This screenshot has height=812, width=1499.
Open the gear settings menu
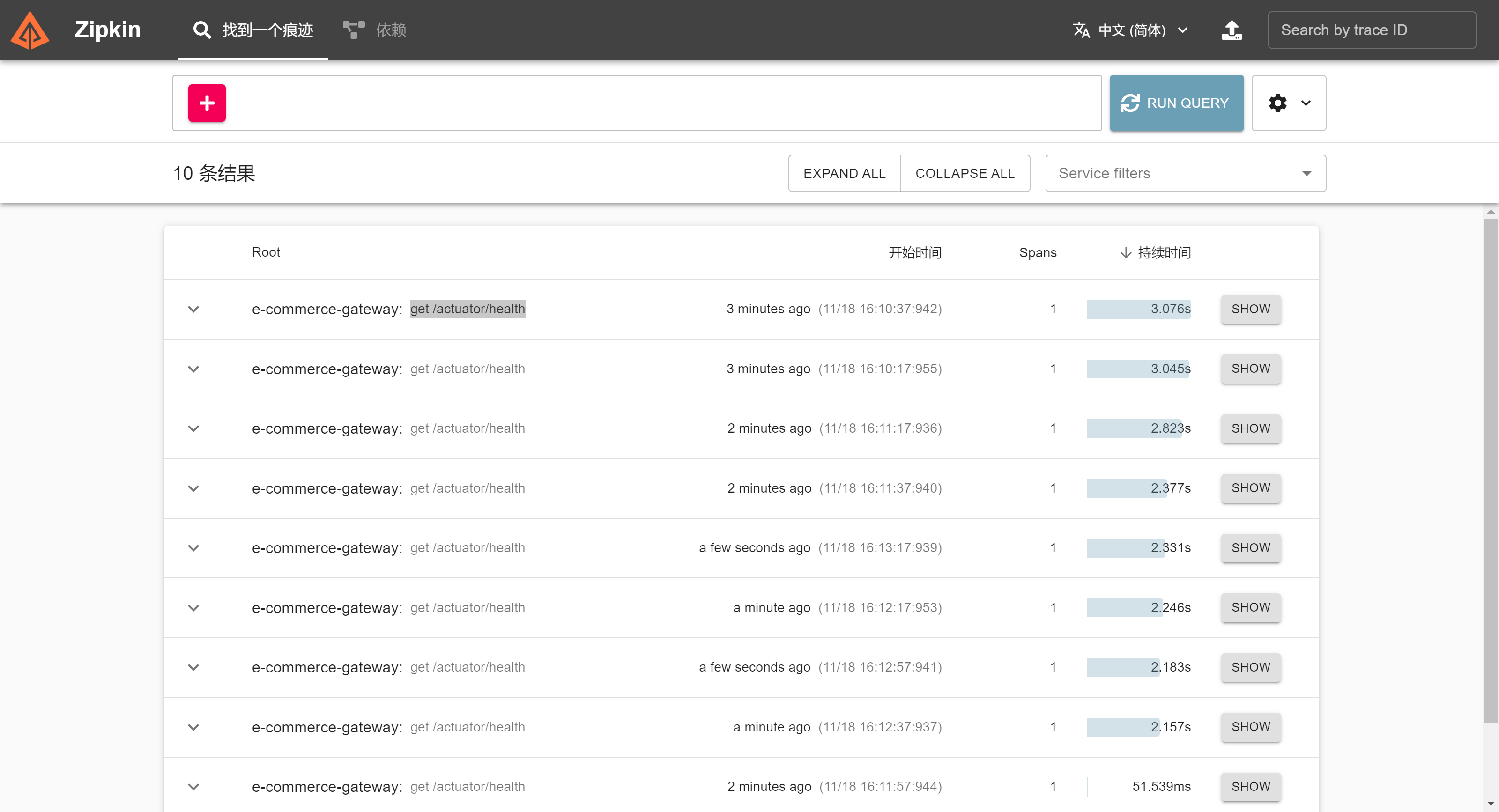click(1288, 103)
